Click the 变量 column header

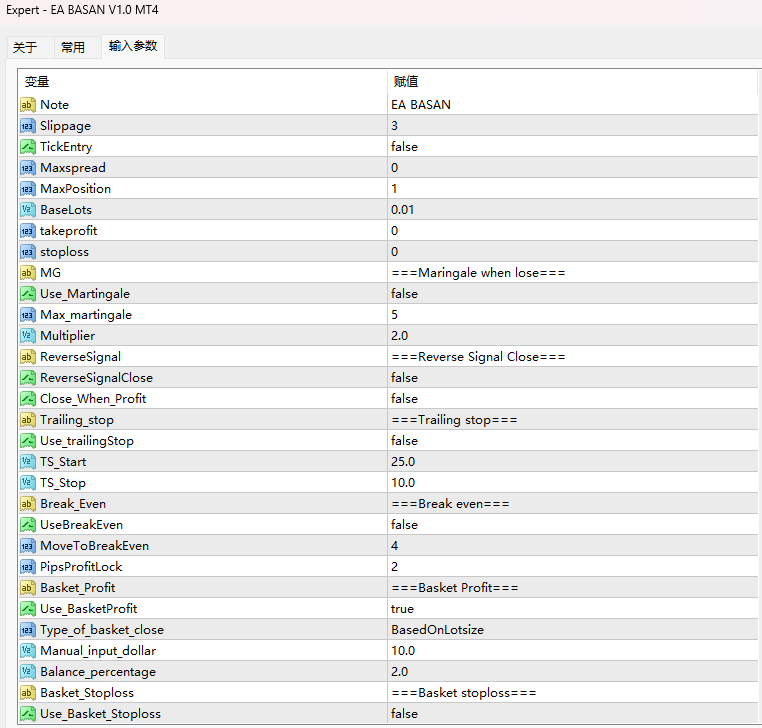coord(203,82)
